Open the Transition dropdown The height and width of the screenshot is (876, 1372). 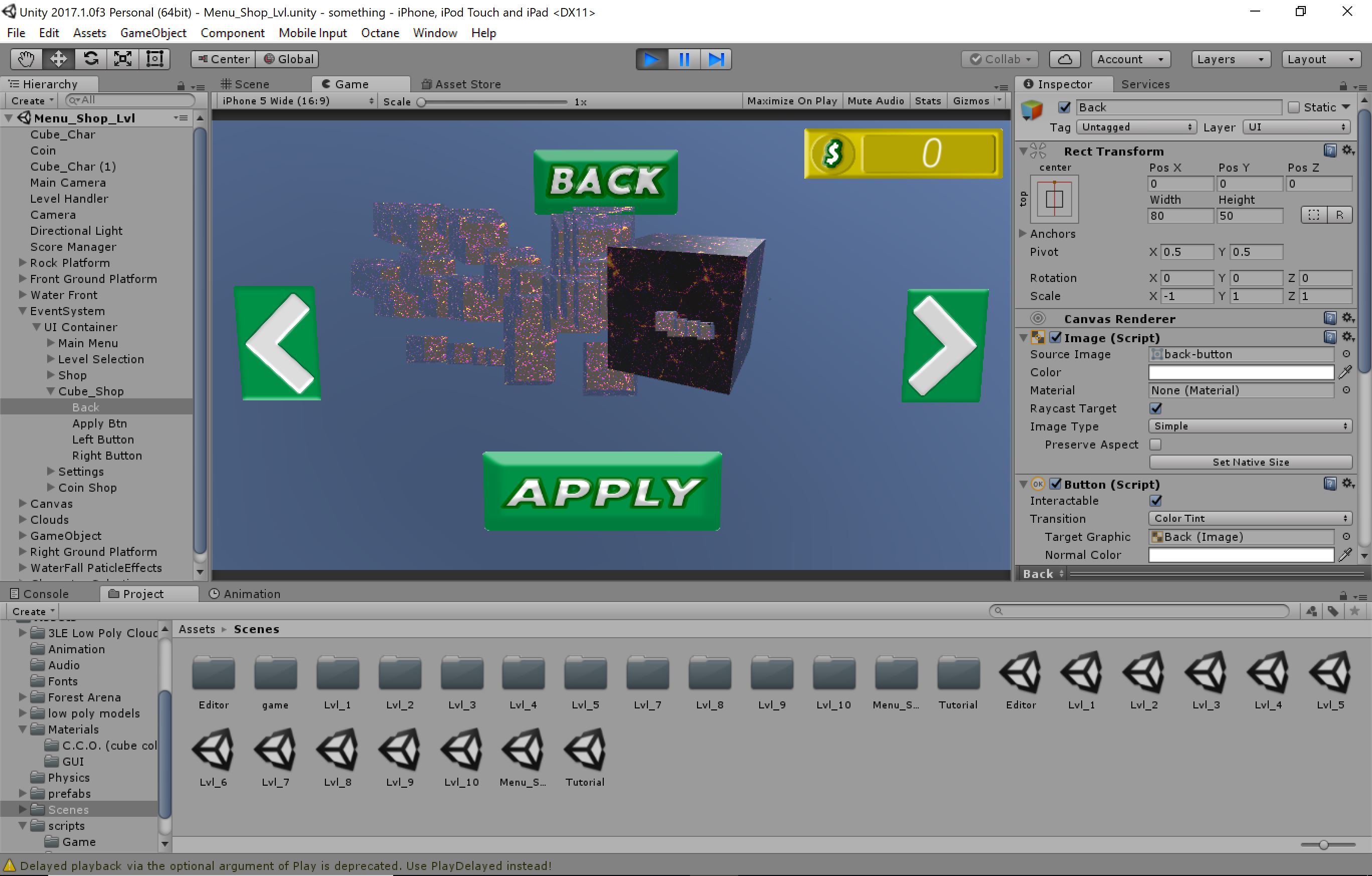pos(1250,518)
